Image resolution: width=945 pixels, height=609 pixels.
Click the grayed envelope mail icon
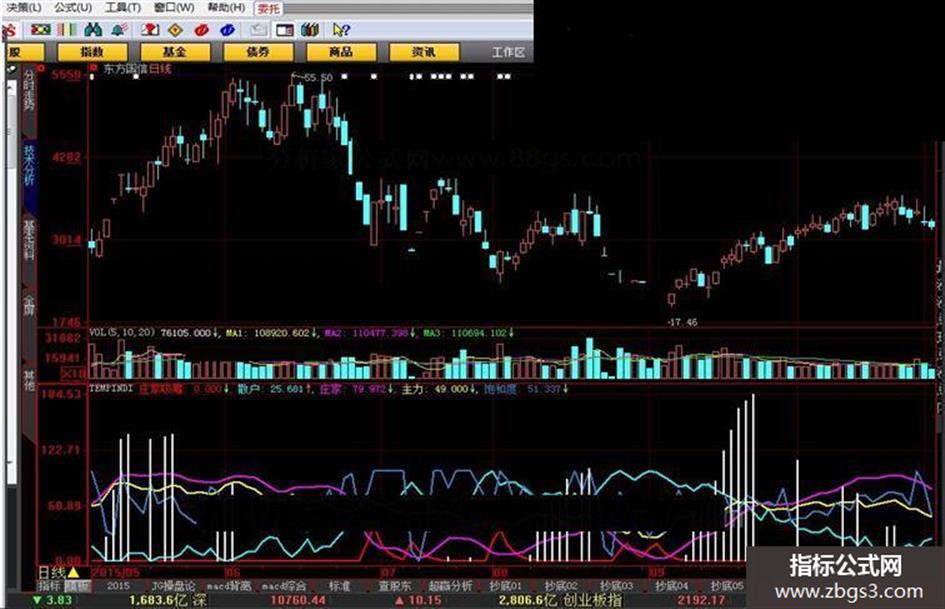tap(259, 30)
